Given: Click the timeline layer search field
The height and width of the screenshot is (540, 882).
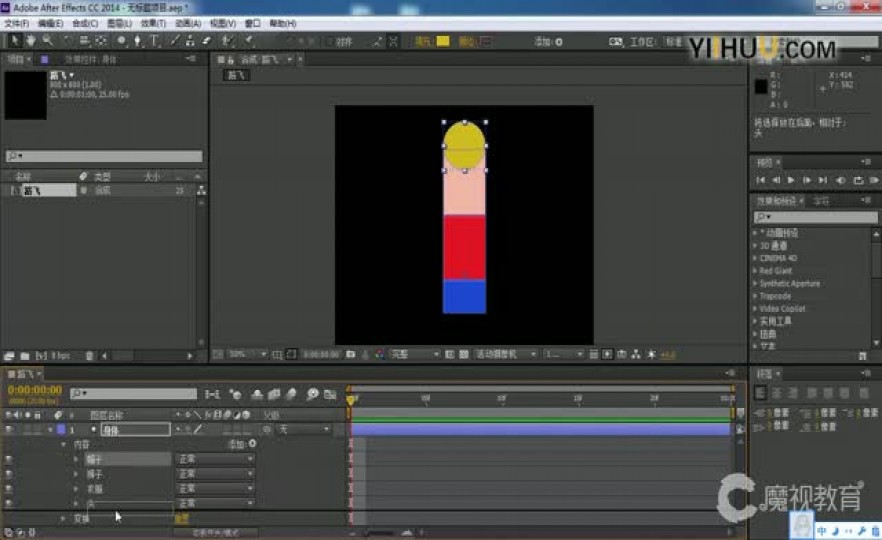Looking at the screenshot, I should (134, 393).
